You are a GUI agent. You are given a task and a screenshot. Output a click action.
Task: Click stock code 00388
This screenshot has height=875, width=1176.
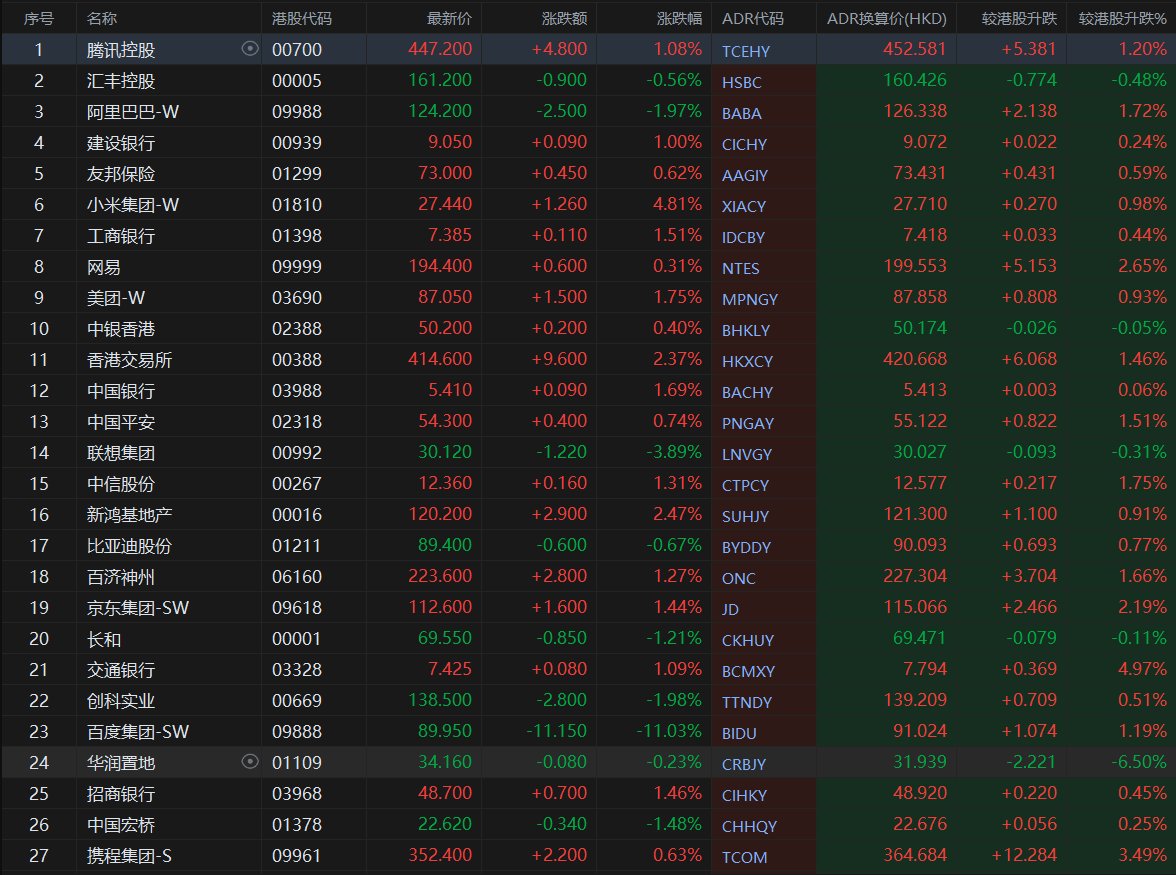297,360
